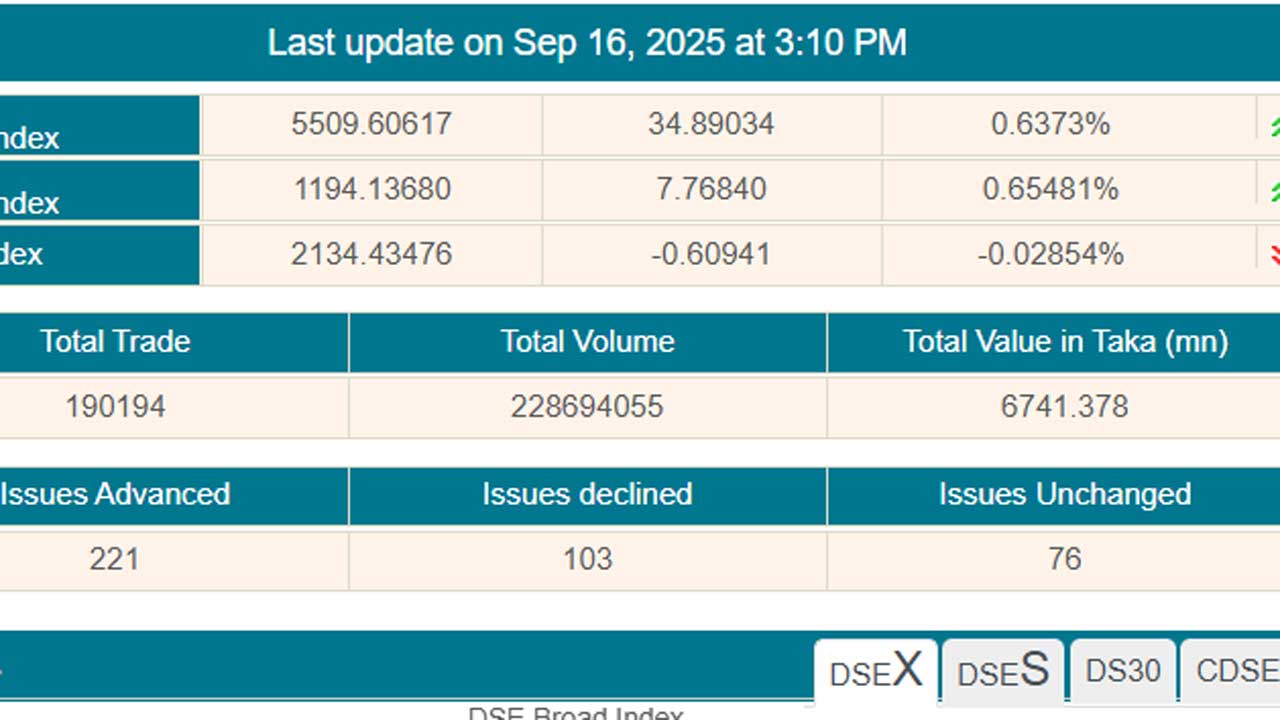Open the DSES index tab
1280x720 pixels.
click(x=1003, y=671)
